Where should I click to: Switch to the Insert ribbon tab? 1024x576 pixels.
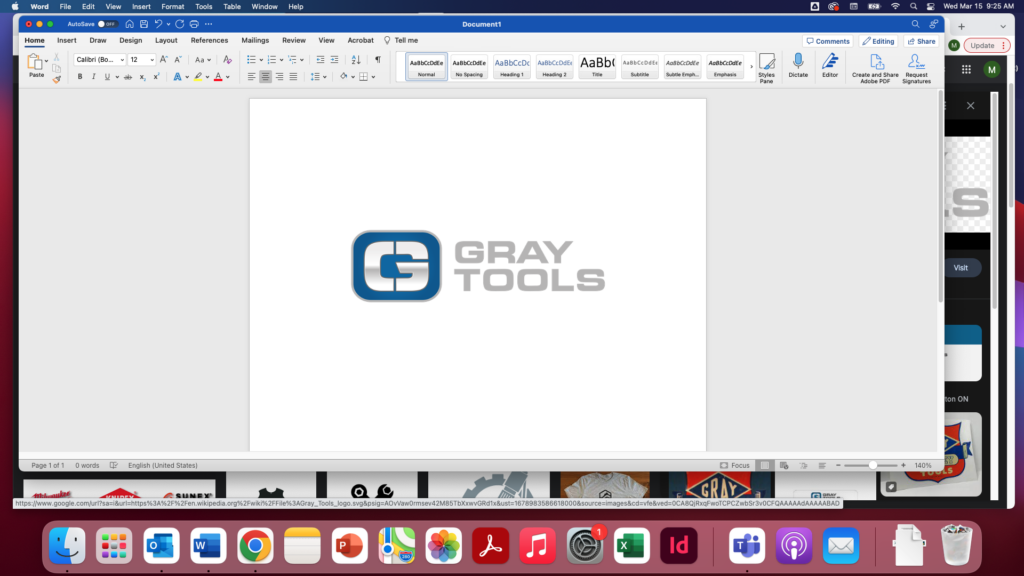66,41
